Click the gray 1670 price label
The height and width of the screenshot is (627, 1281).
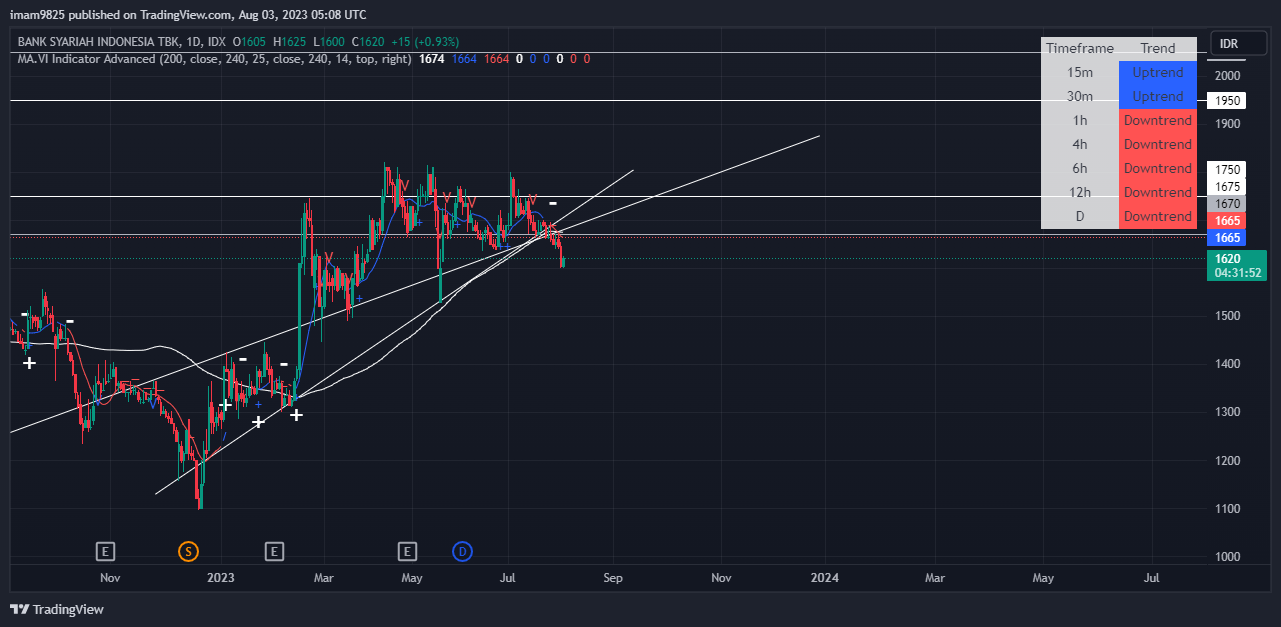pos(1226,204)
